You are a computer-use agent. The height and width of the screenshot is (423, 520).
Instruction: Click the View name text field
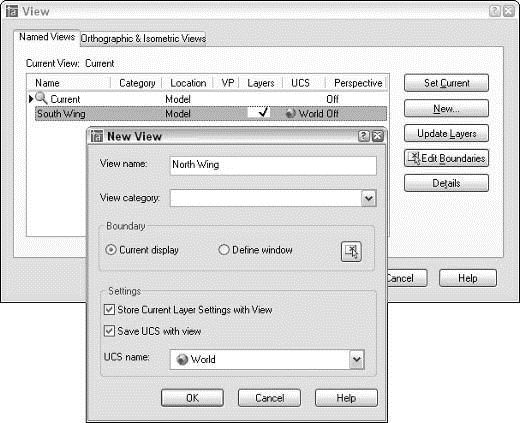tap(273, 165)
